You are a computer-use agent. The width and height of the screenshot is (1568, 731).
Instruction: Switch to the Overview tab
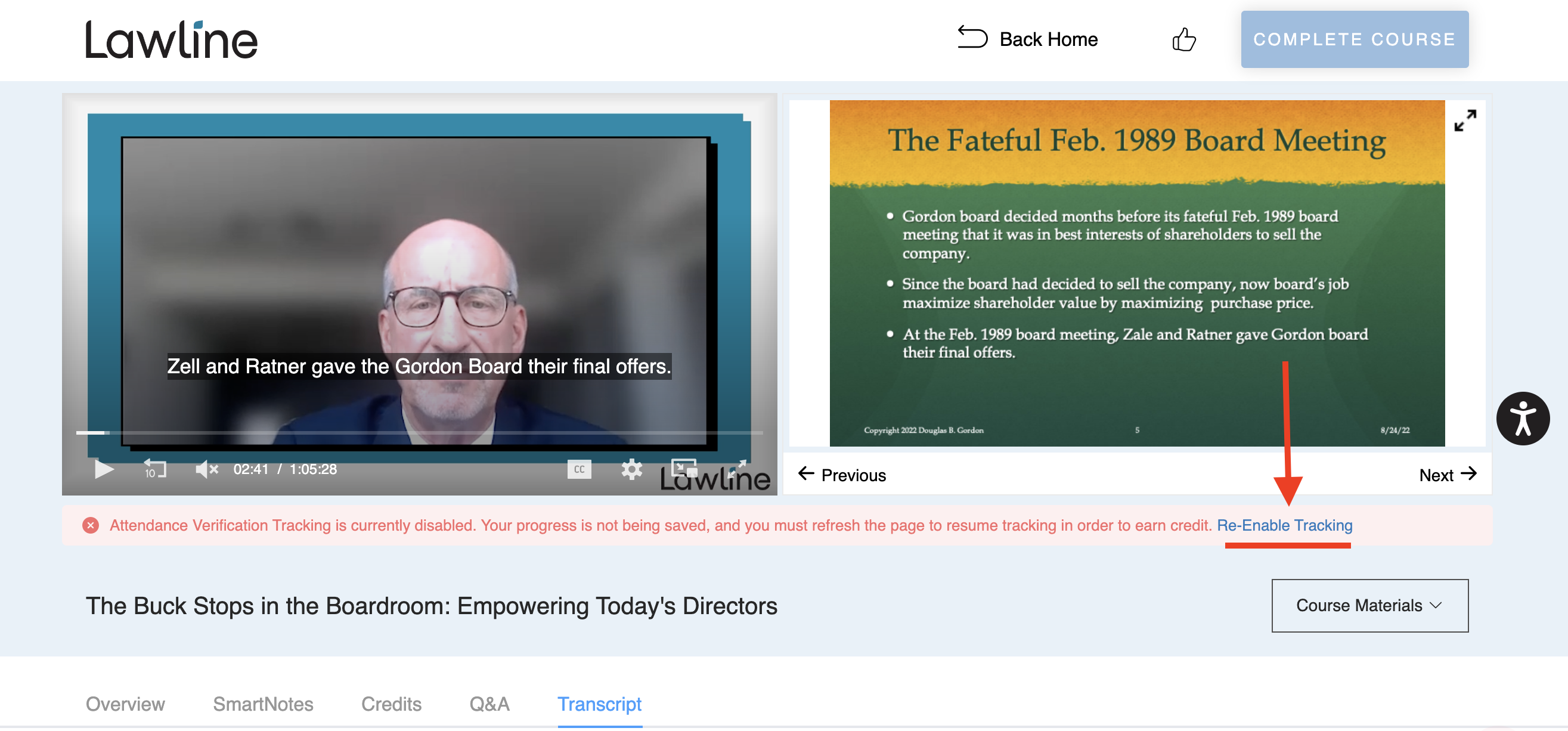click(x=125, y=704)
